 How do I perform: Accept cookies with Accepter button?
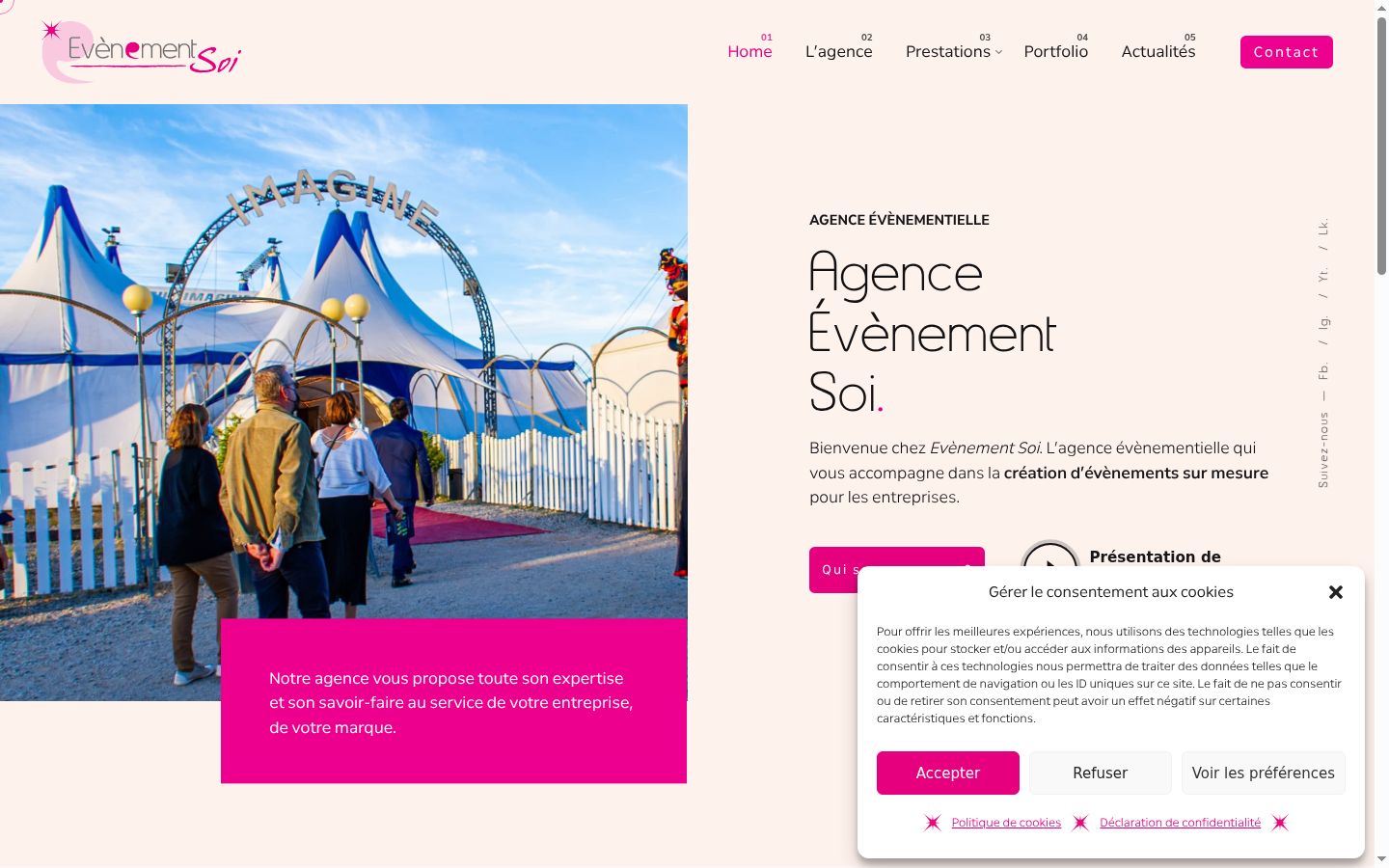(948, 773)
